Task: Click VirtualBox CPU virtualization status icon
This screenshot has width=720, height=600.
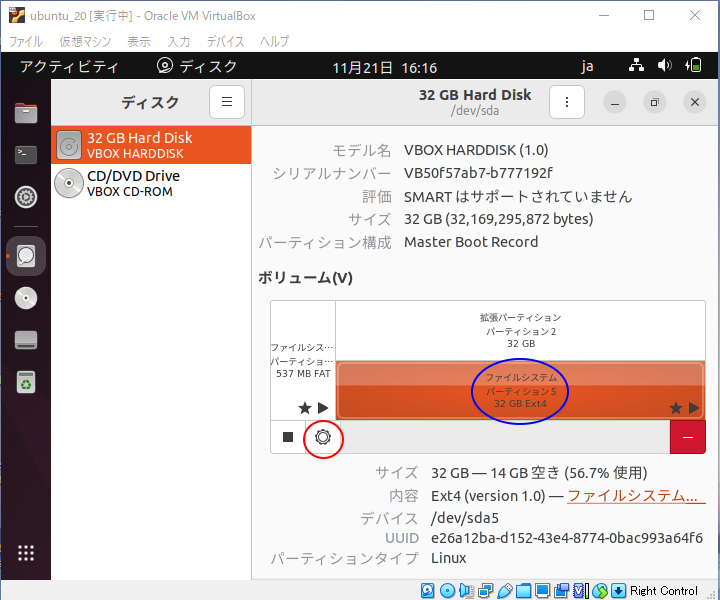Action: [x=580, y=590]
